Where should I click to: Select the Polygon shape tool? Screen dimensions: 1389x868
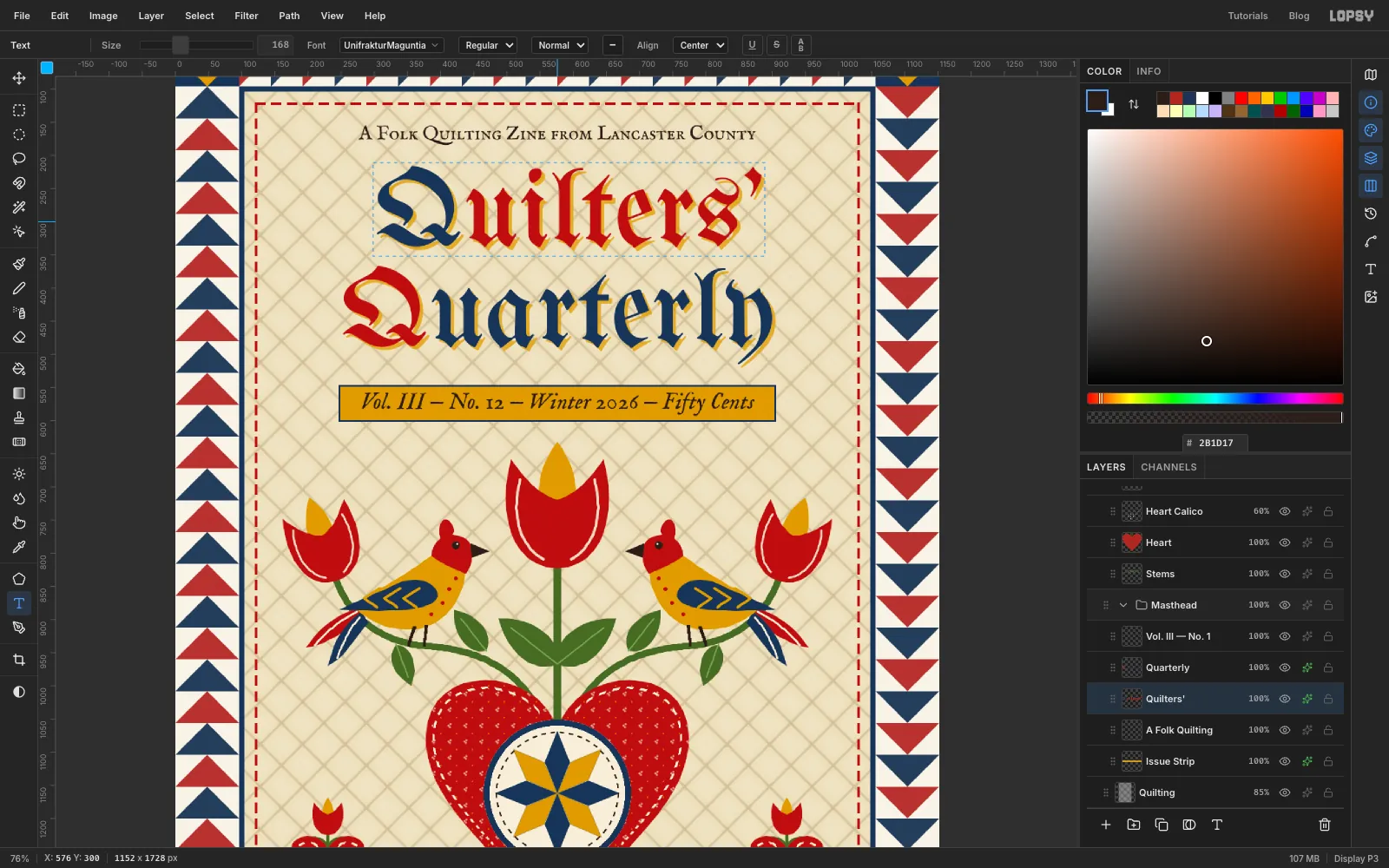[19, 579]
